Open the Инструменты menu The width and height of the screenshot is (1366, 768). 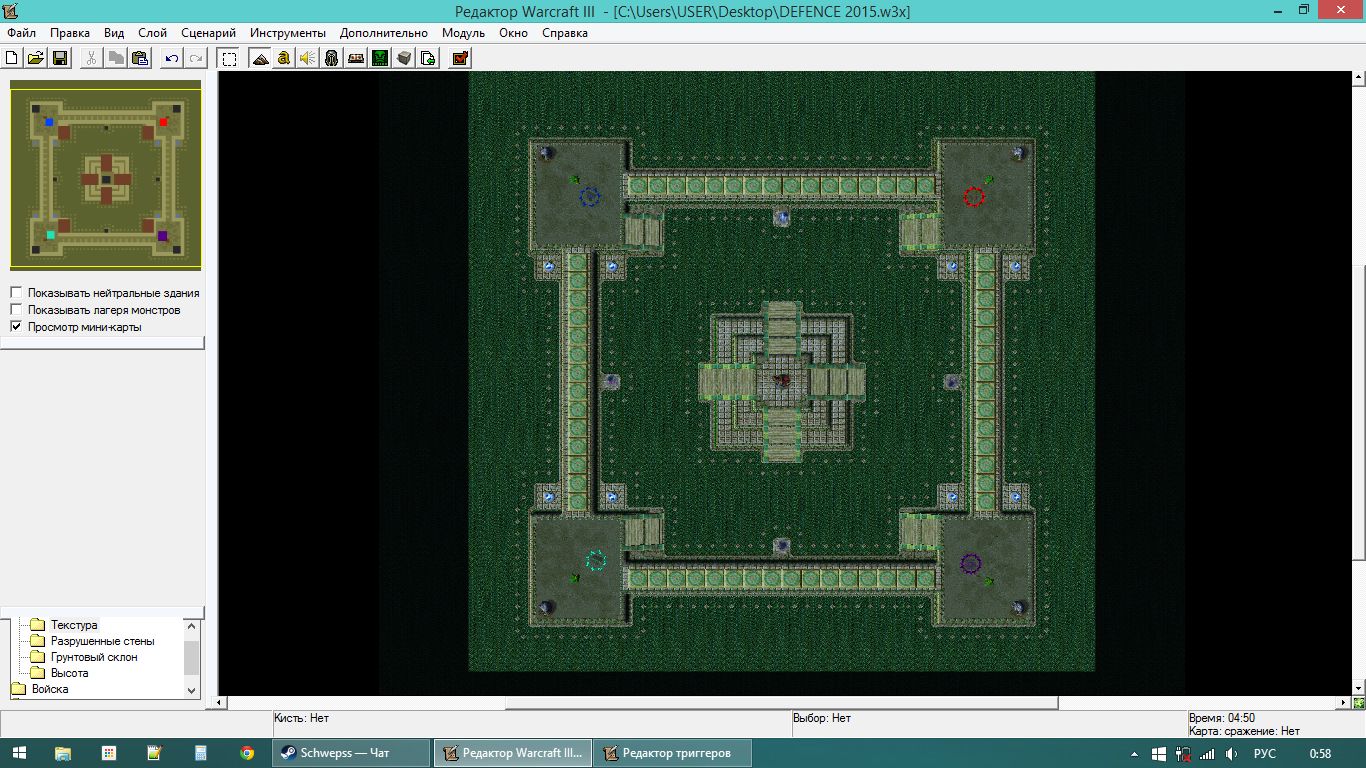(x=288, y=33)
